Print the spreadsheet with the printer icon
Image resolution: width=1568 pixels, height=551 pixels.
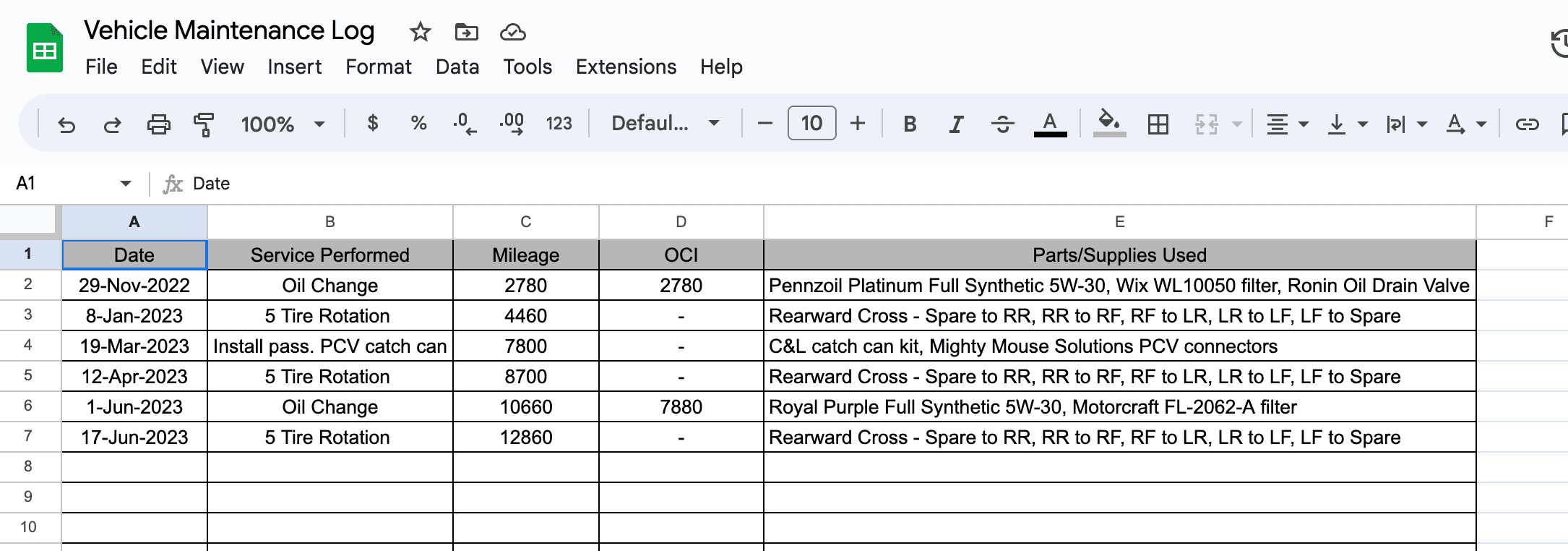pyautogui.click(x=158, y=124)
